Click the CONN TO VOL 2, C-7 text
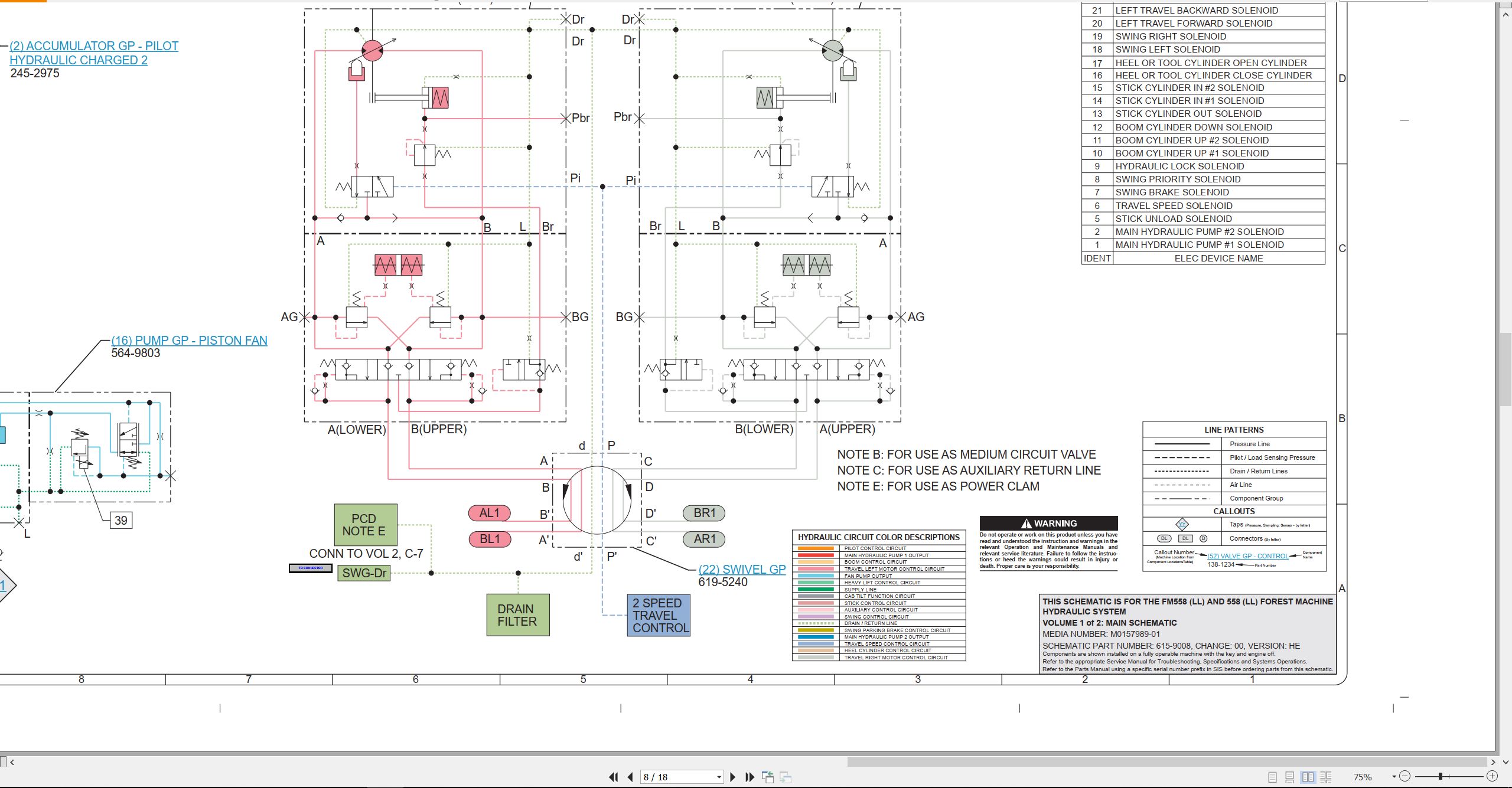 click(x=366, y=554)
